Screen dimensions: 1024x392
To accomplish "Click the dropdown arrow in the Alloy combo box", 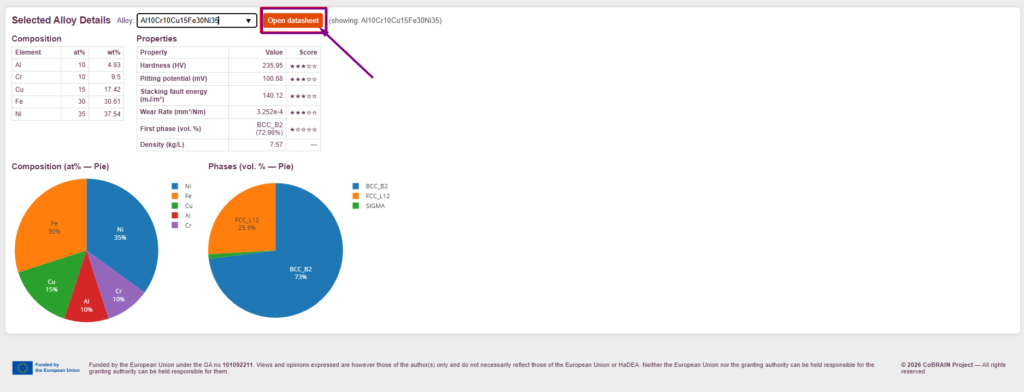I will [x=248, y=21].
